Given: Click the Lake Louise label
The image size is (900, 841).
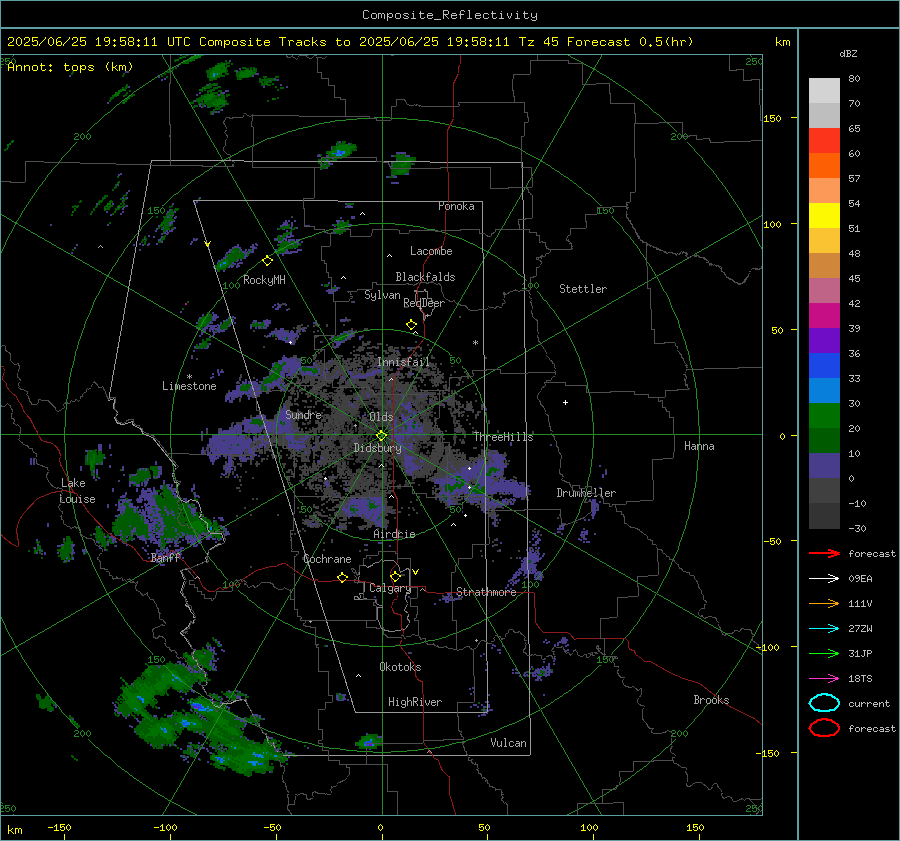Looking at the screenshot, I should coord(77,491).
